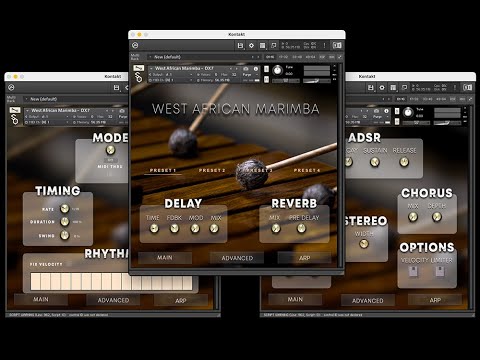Viewport: 480px width, 360px height.
Task: Click ADVANCED button in left window
Action: 113,300
